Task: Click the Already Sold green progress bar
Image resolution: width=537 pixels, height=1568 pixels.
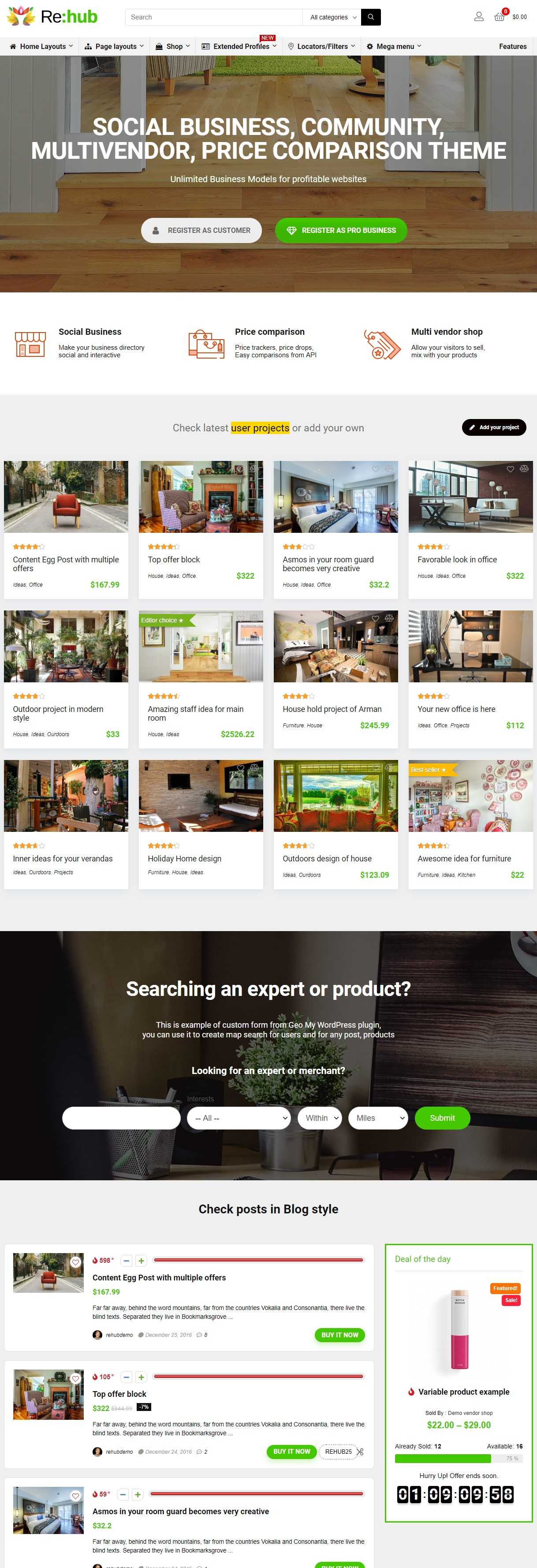Action: coord(443,1459)
